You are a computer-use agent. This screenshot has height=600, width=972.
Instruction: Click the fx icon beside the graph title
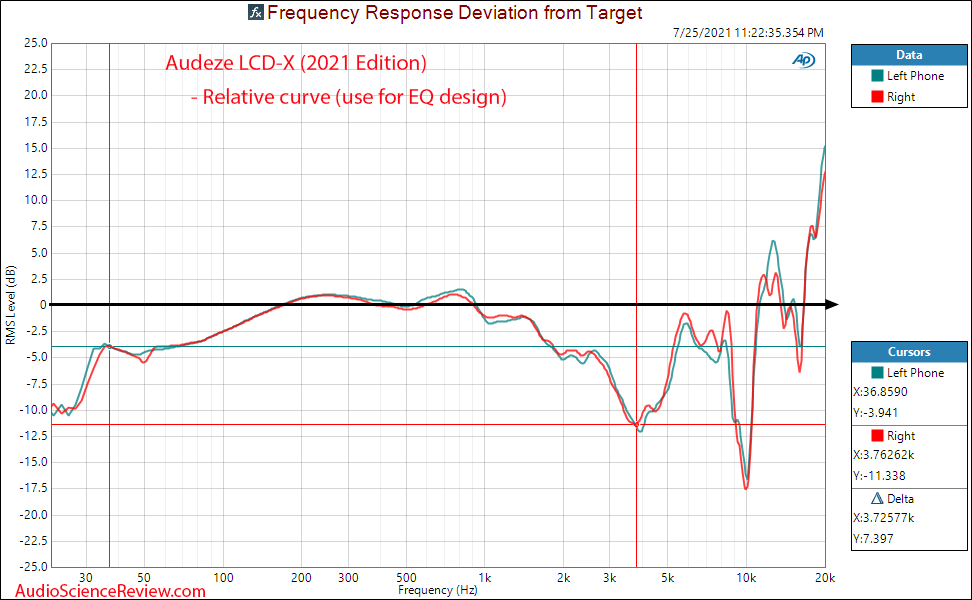[255, 12]
